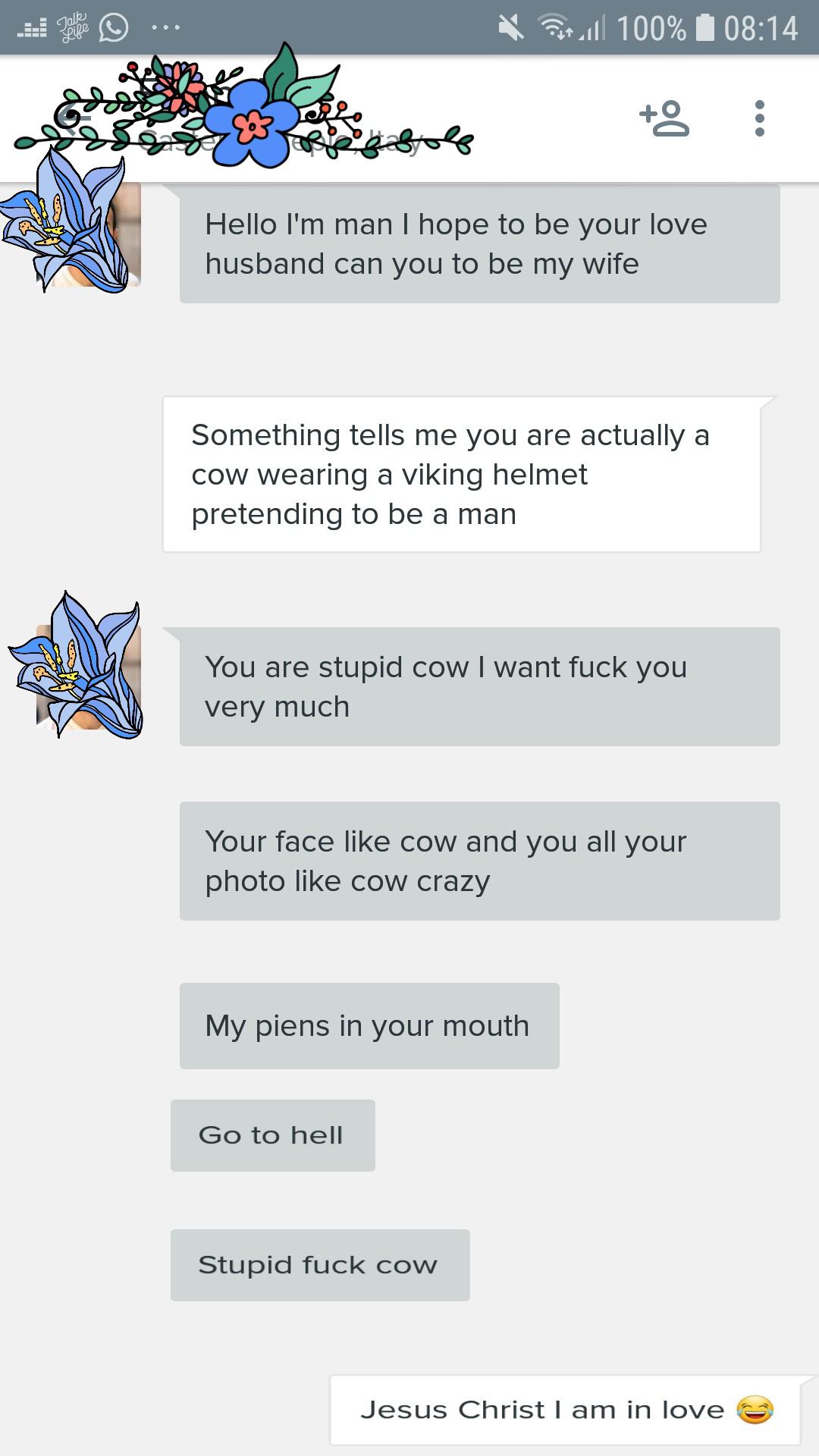This screenshot has width=819, height=1456.
Task: Open sender's avatar beside the first message
Action: [x=91, y=234]
